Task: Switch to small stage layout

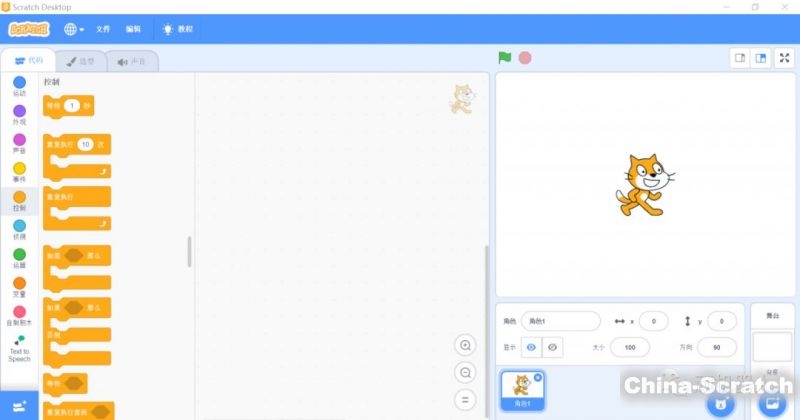Action: click(x=740, y=58)
